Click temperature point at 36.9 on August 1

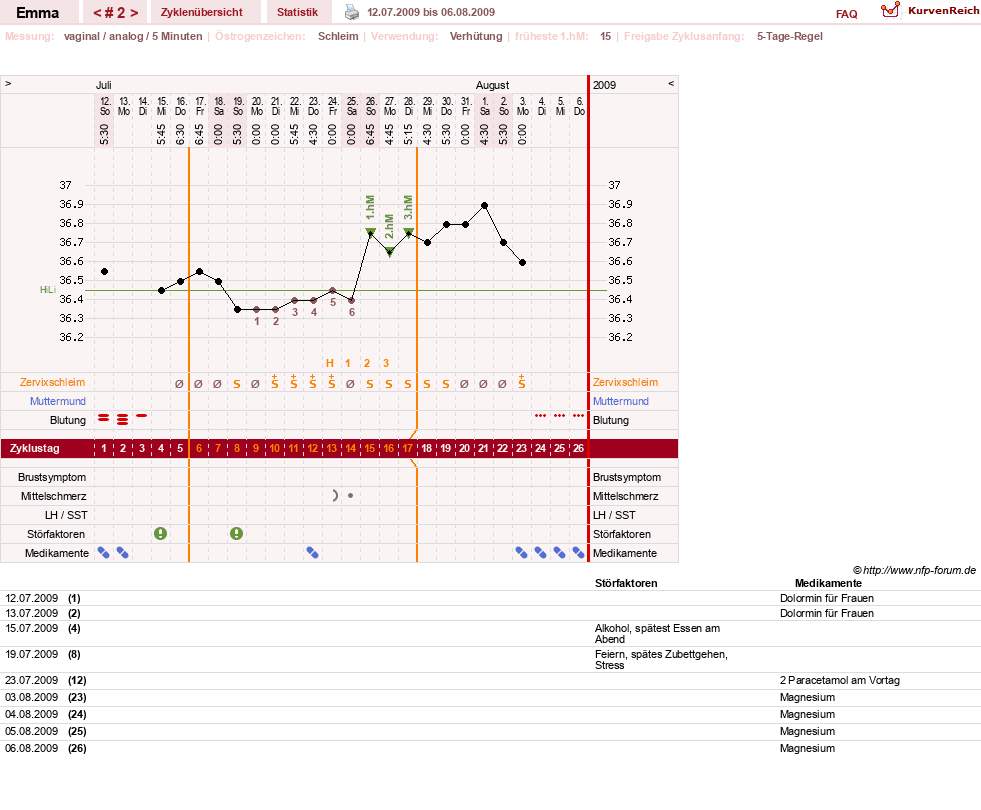point(484,205)
